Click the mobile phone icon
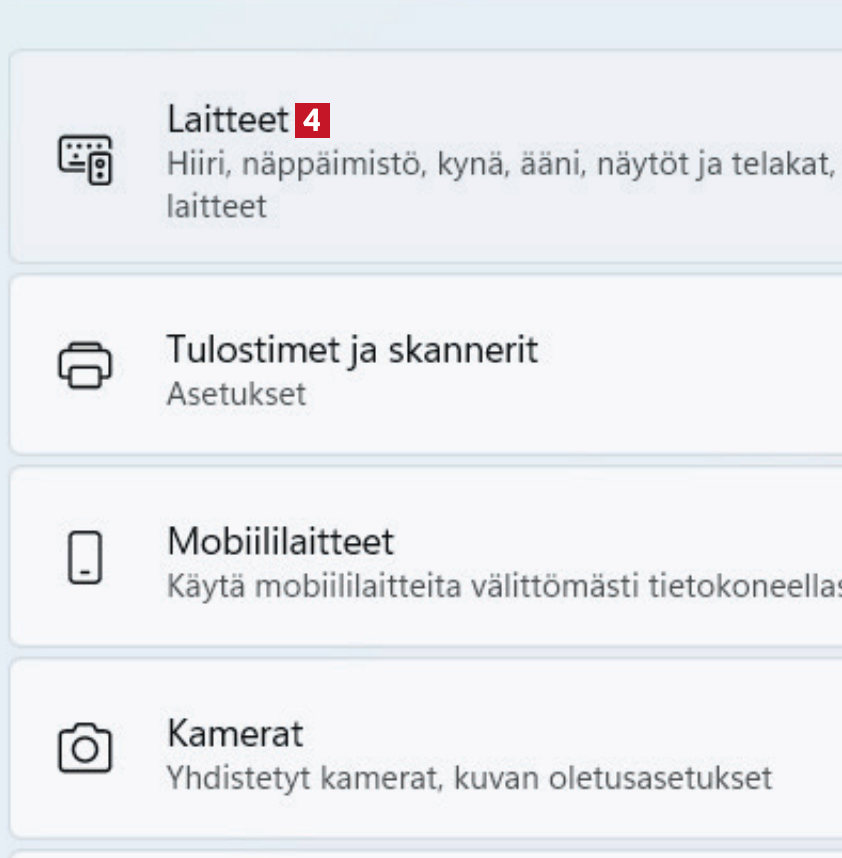The width and height of the screenshot is (842, 858). tap(85, 557)
